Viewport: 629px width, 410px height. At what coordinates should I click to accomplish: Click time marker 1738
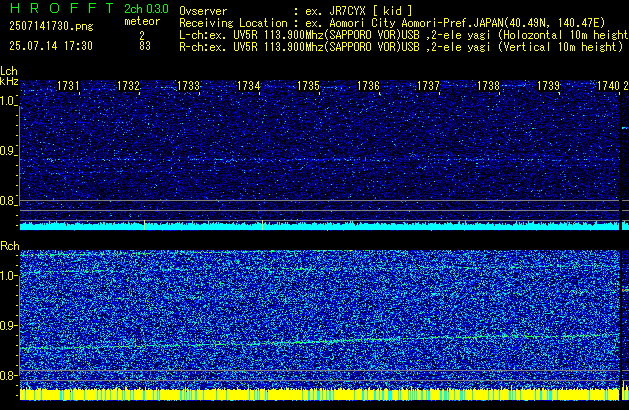[488, 86]
